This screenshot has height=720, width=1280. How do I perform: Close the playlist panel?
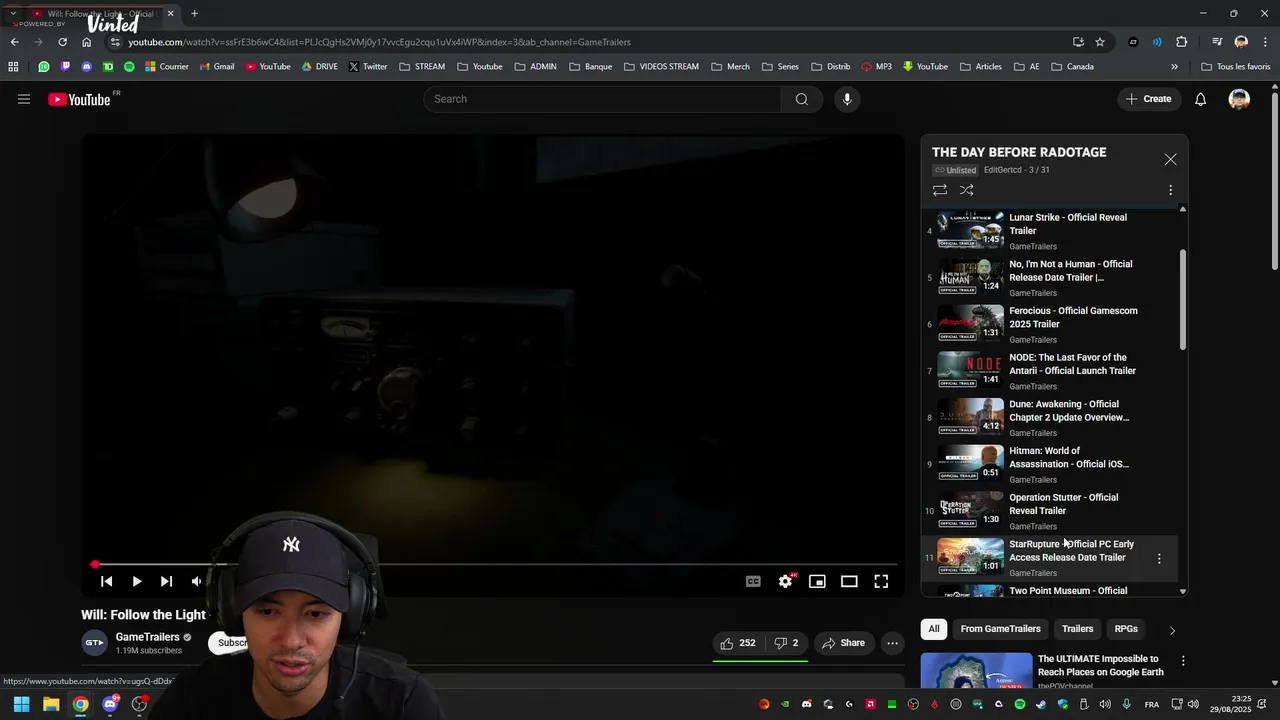(x=1171, y=160)
